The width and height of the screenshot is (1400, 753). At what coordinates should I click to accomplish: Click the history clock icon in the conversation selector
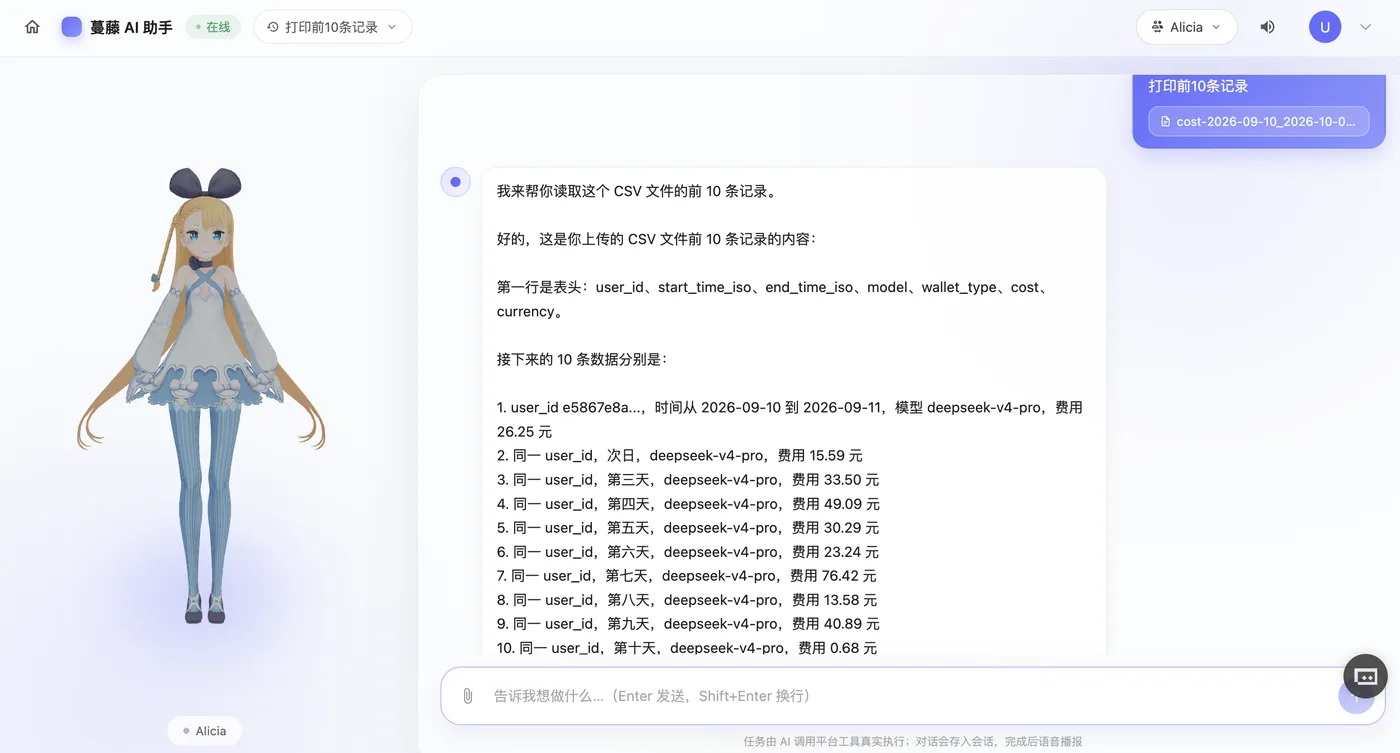click(273, 27)
